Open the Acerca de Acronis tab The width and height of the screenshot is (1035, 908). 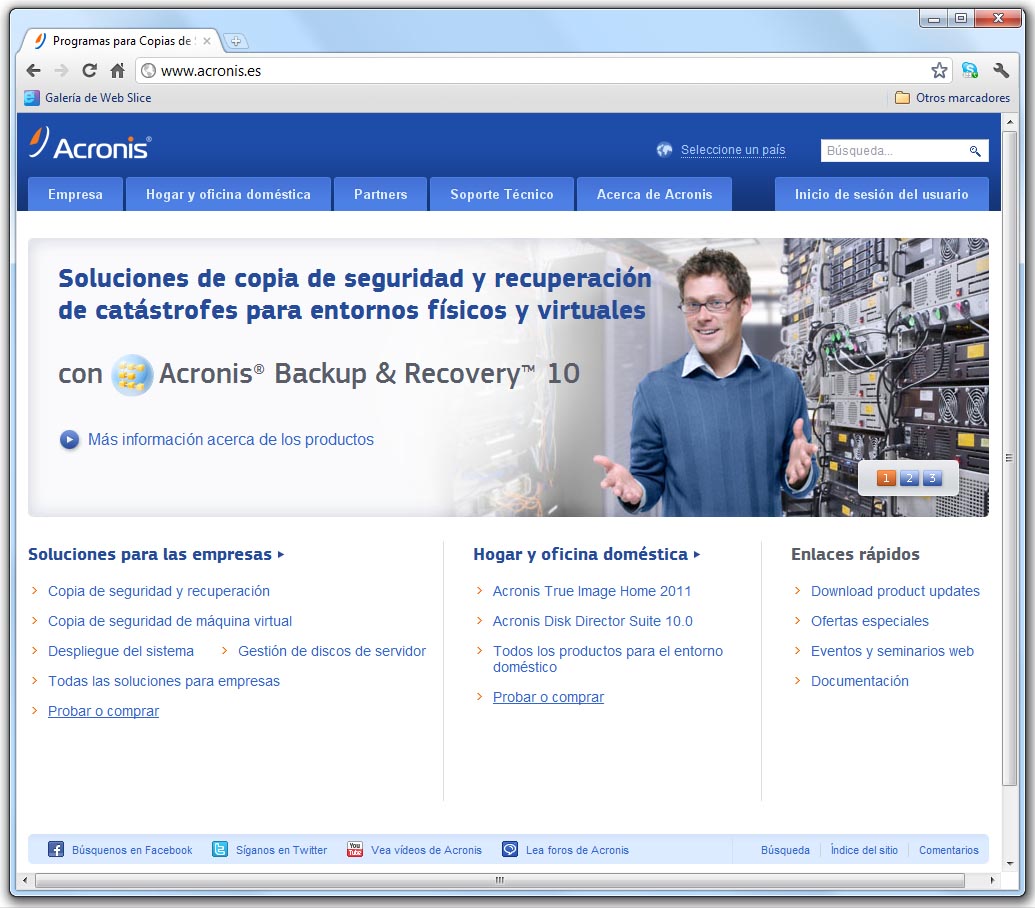[x=654, y=194]
